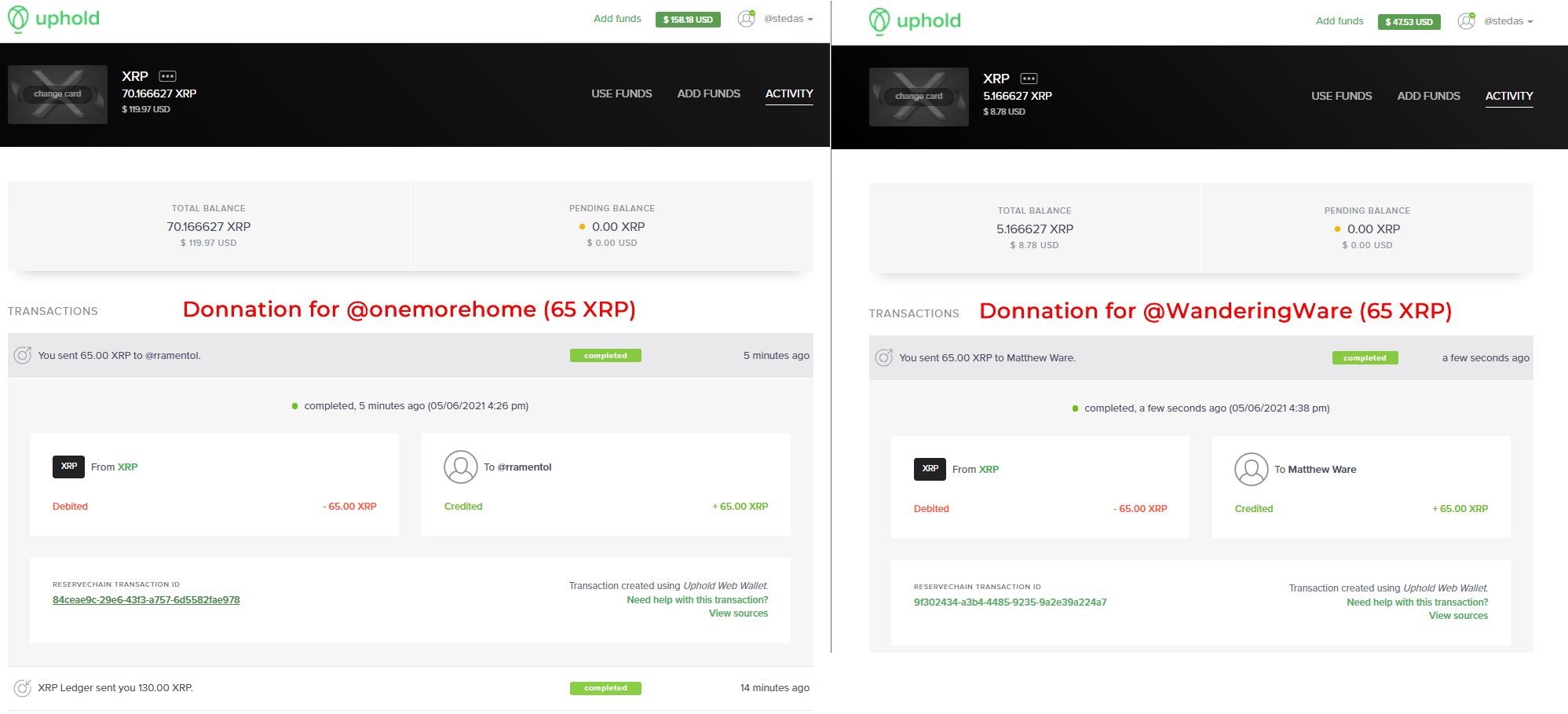The width and height of the screenshot is (1568, 714).
Task: Click 'View sources' link in right panel
Action: pyautogui.click(x=1458, y=616)
